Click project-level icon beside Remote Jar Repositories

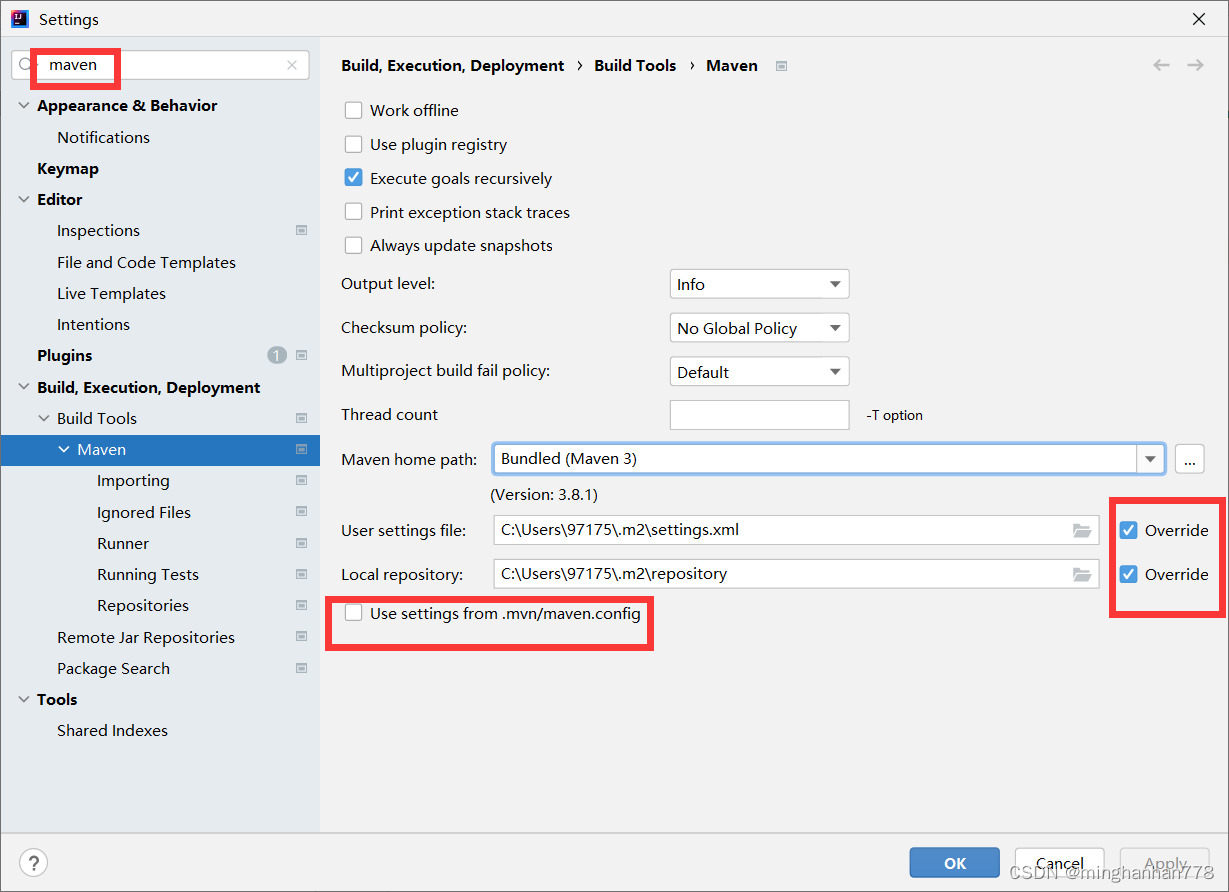pyautogui.click(x=301, y=636)
